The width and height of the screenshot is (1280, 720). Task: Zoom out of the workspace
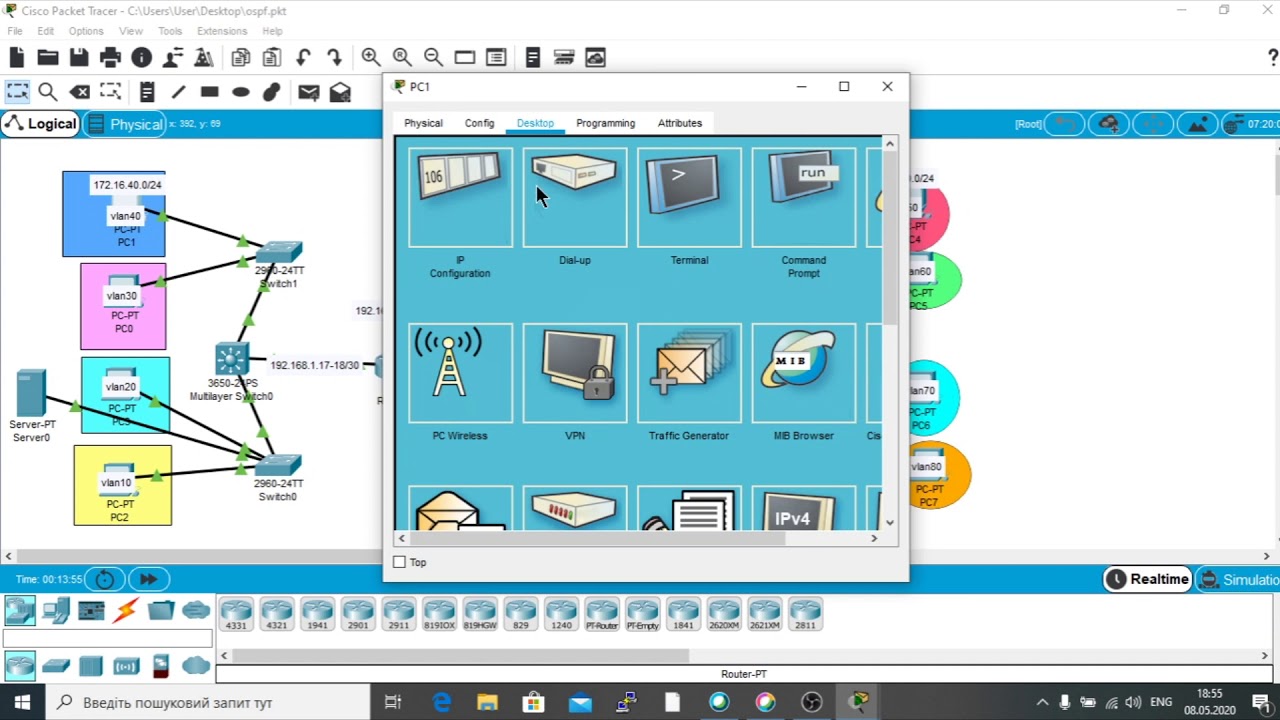click(x=433, y=58)
